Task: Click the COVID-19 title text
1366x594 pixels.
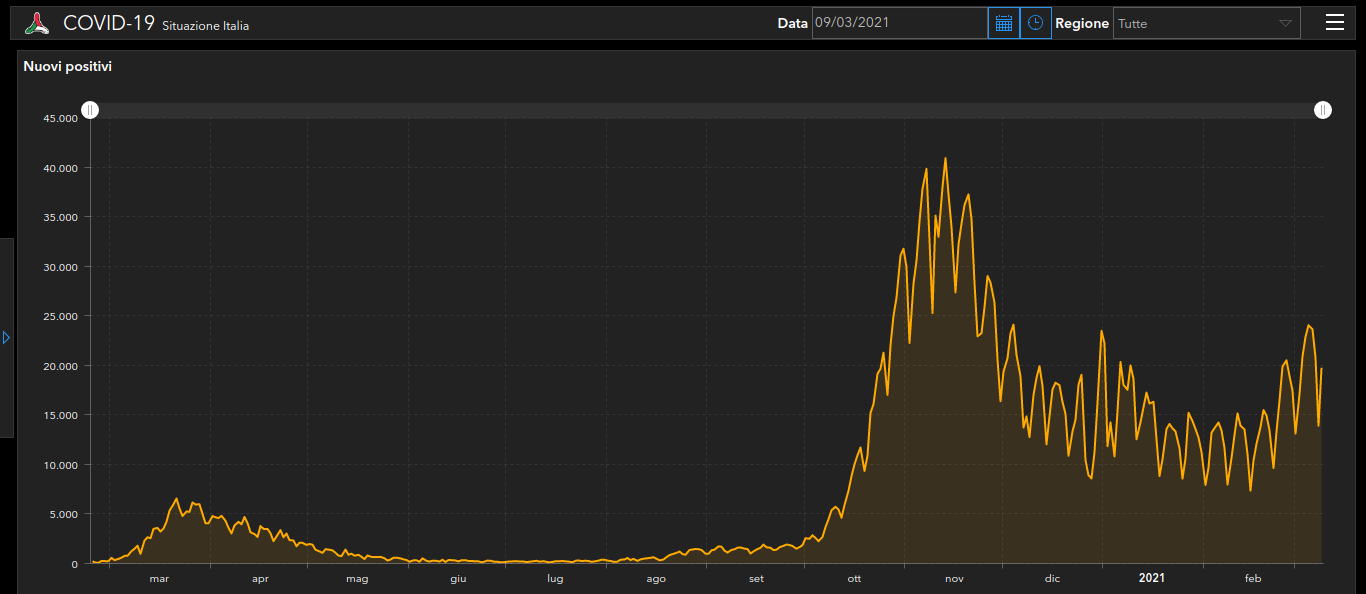Action: (109, 23)
